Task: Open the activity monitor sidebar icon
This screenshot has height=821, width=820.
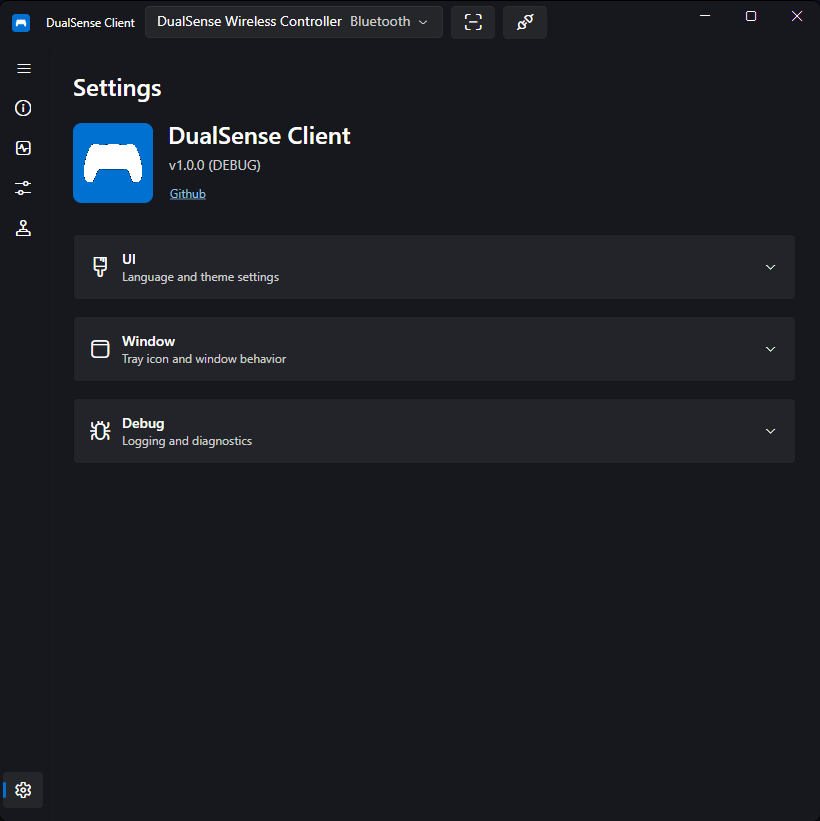Action: point(23,148)
